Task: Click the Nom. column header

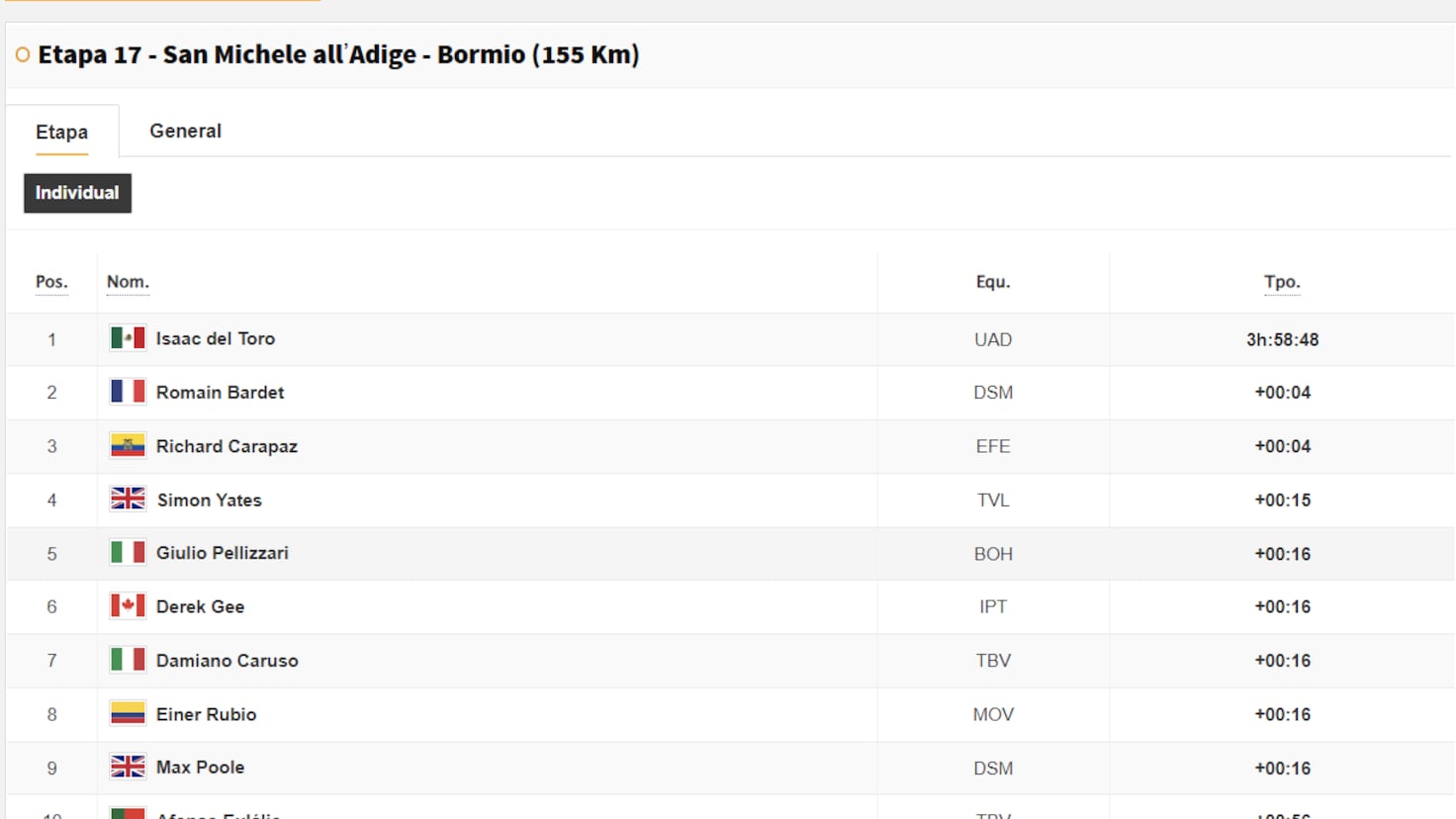Action: [x=128, y=282]
